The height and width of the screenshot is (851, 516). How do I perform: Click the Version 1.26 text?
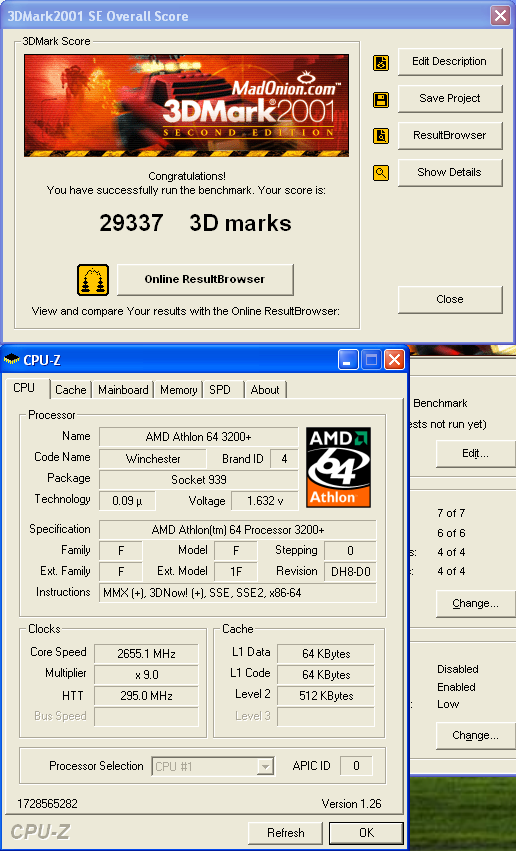pyautogui.click(x=352, y=804)
